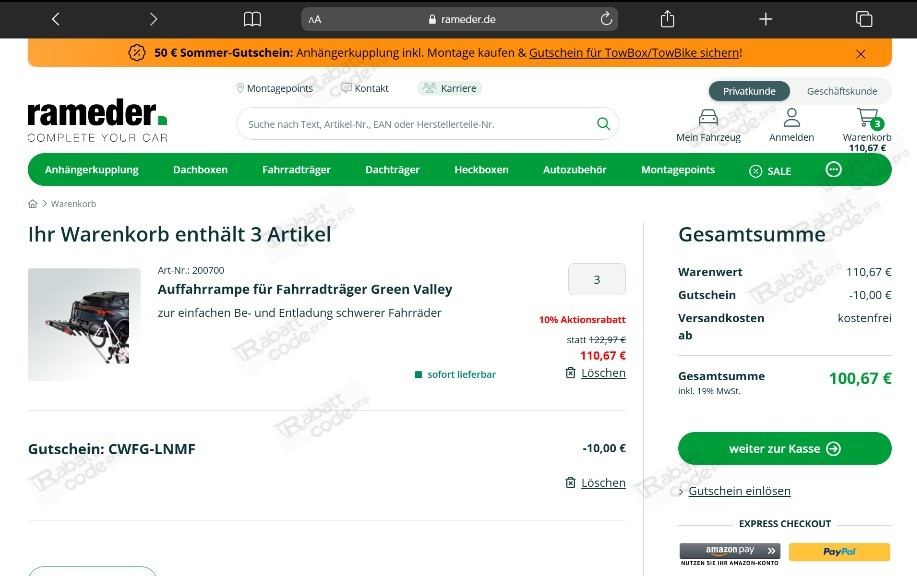Open the Gutschein für TowBox/TowBike sichern link
The width and height of the screenshot is (917, 576).
click(x=634, y=53)
